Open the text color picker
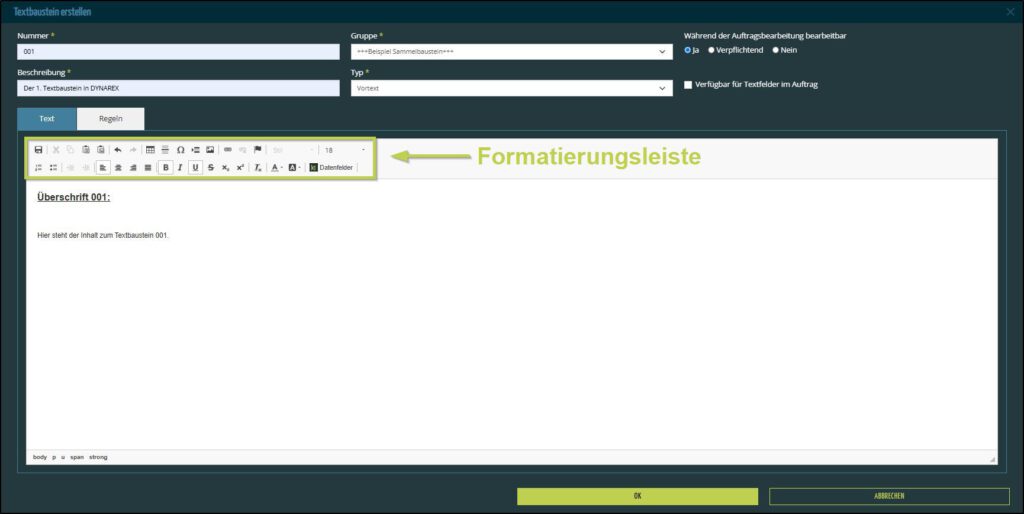1024x514 pixels. point(276,168)
